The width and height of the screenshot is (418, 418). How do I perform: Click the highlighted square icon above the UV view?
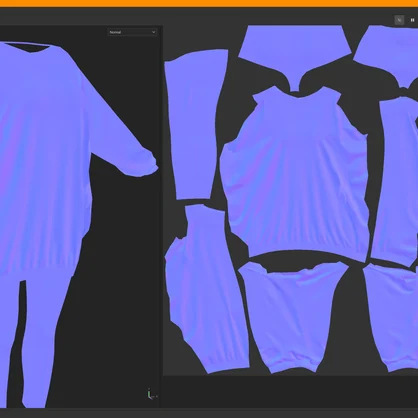tap(399, 20)
